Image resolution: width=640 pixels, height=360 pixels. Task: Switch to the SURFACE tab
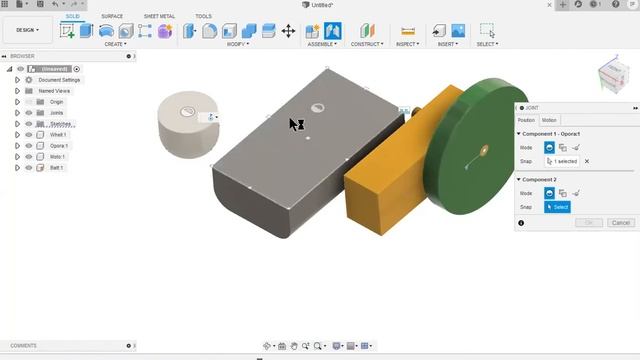112,16
